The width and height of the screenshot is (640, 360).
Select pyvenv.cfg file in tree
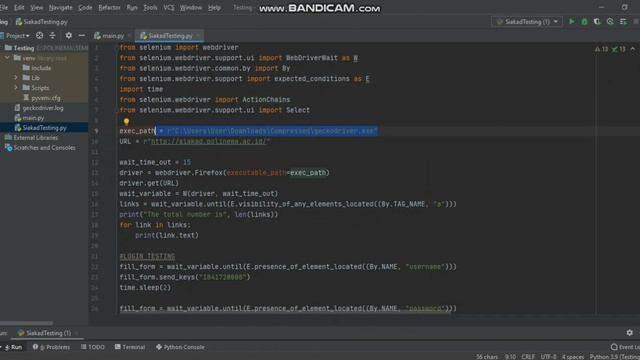click(x=42, y=98)
